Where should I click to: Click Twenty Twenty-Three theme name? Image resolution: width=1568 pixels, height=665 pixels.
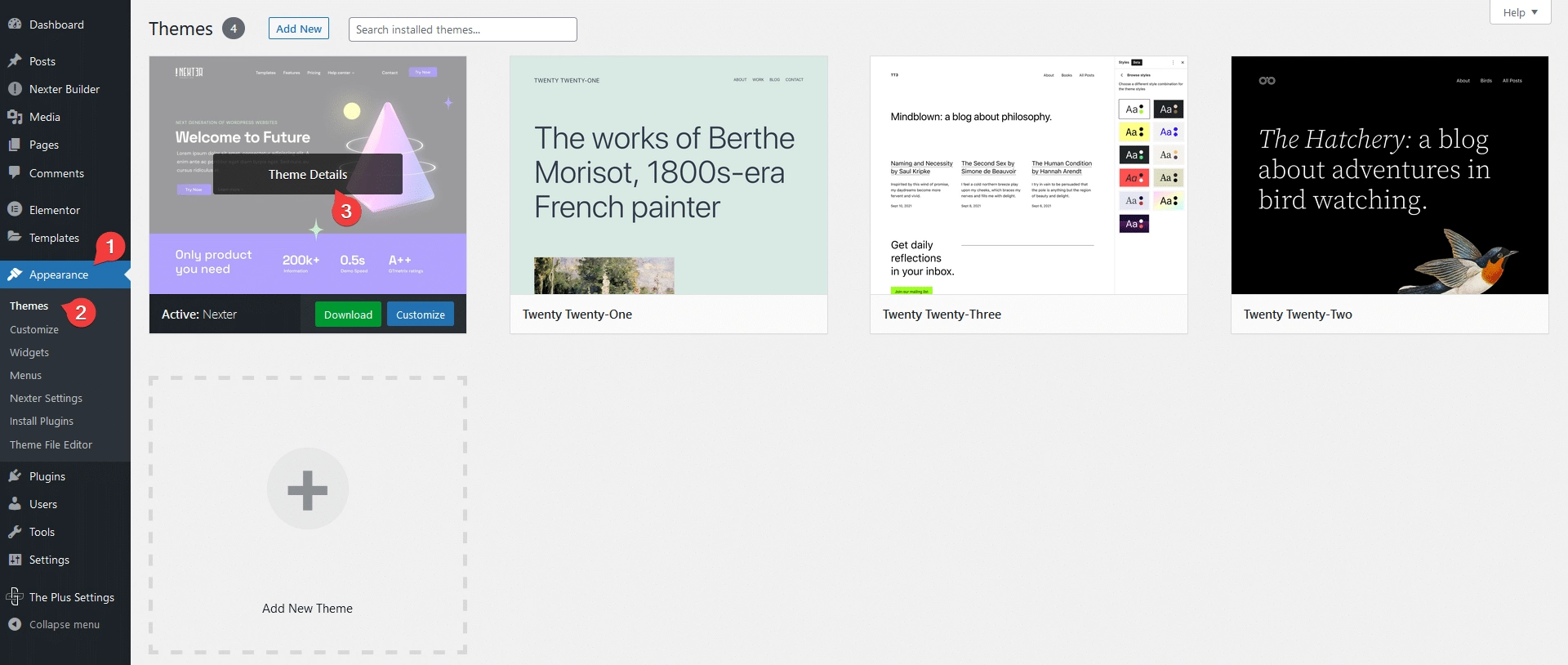click(942, 315)
